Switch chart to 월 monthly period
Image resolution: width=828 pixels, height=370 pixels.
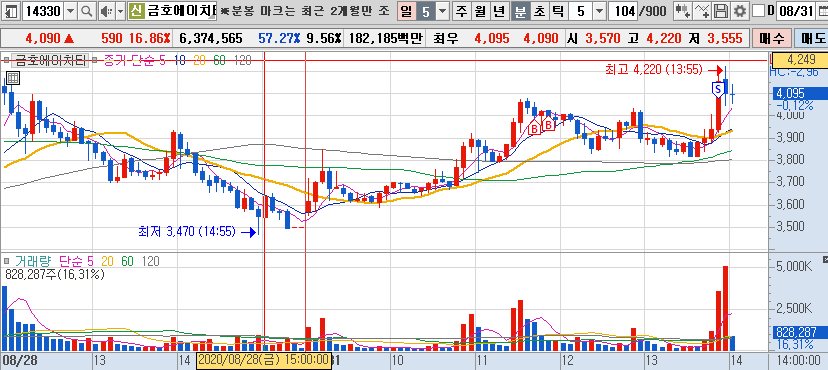pyautogui.click(x=481, y=11)
